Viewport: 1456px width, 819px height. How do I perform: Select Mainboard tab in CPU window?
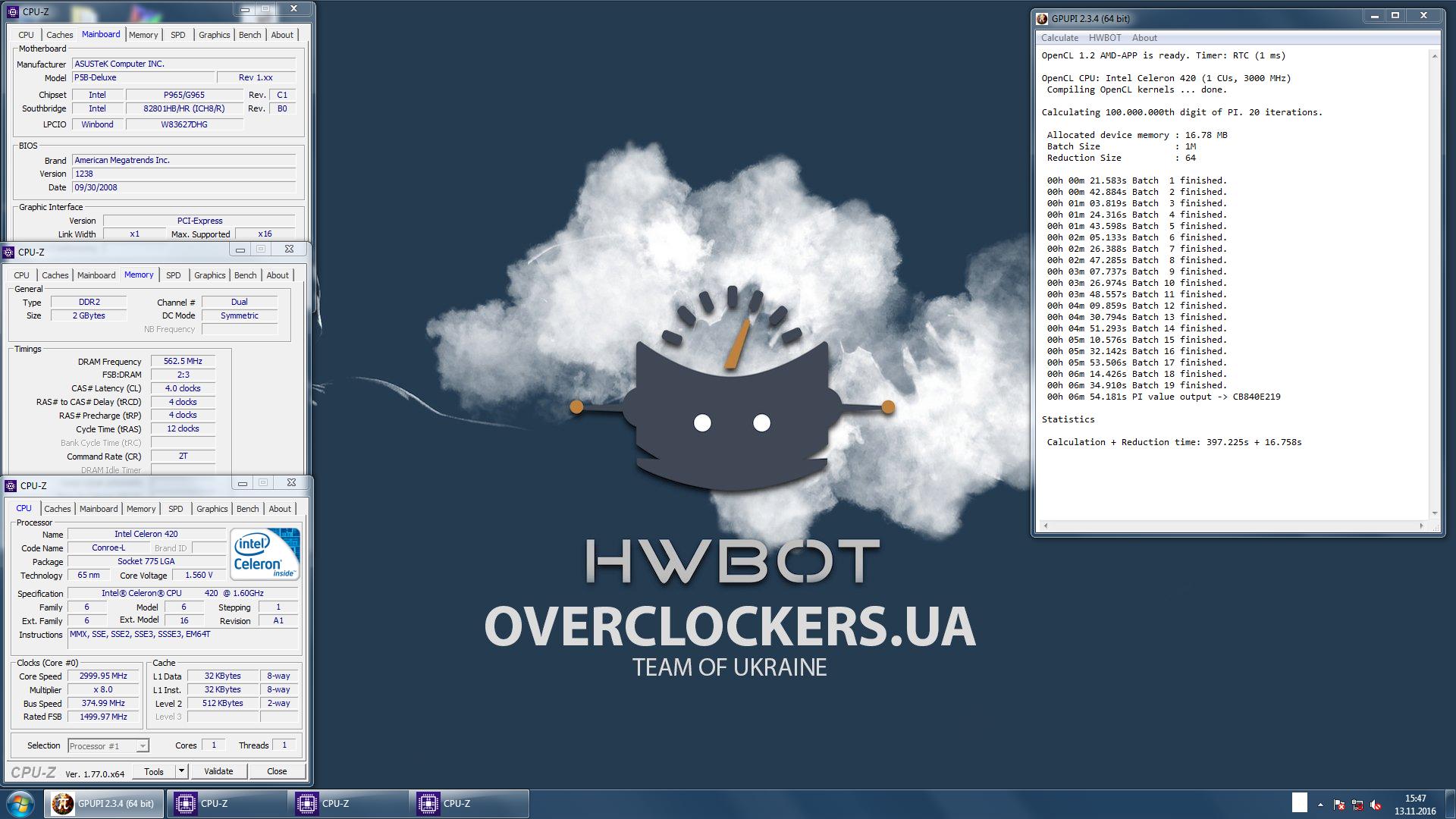pyautogui.click(x=99, y=509)
